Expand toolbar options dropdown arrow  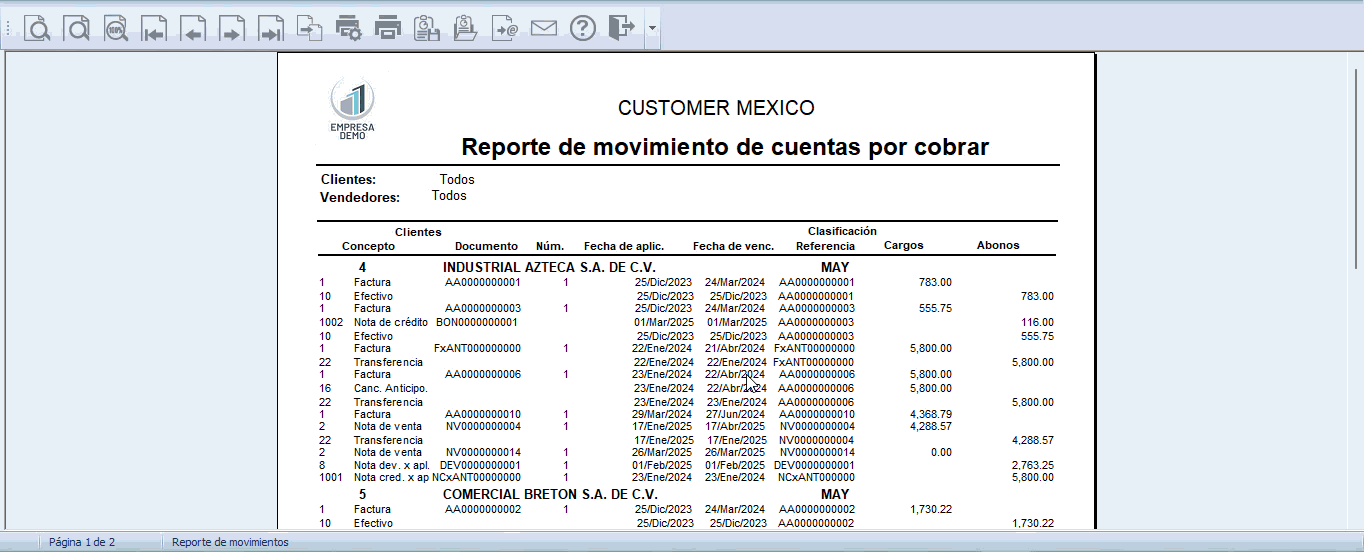(x=652, y=28)
